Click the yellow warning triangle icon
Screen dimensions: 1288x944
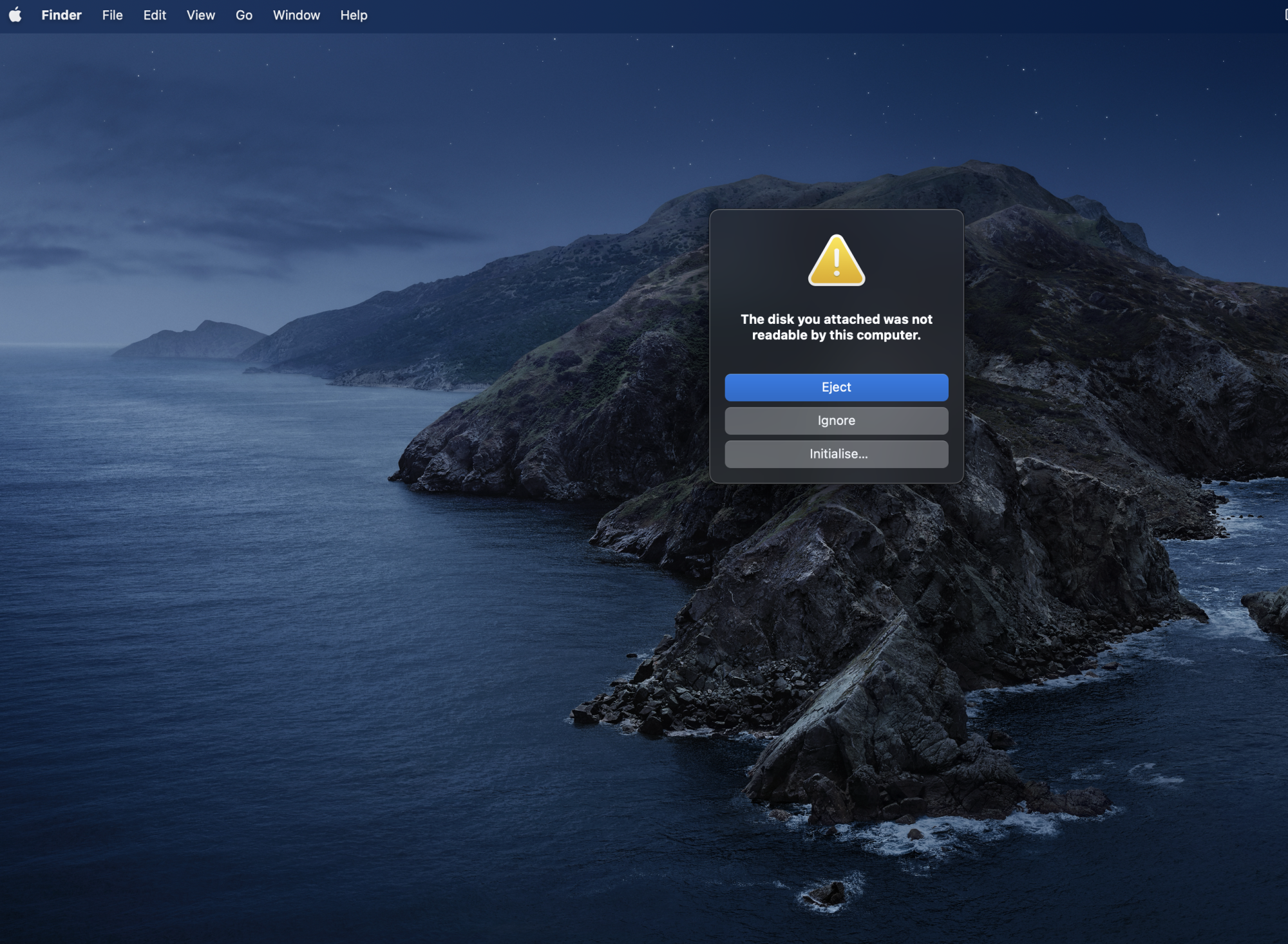pos(836,261)
